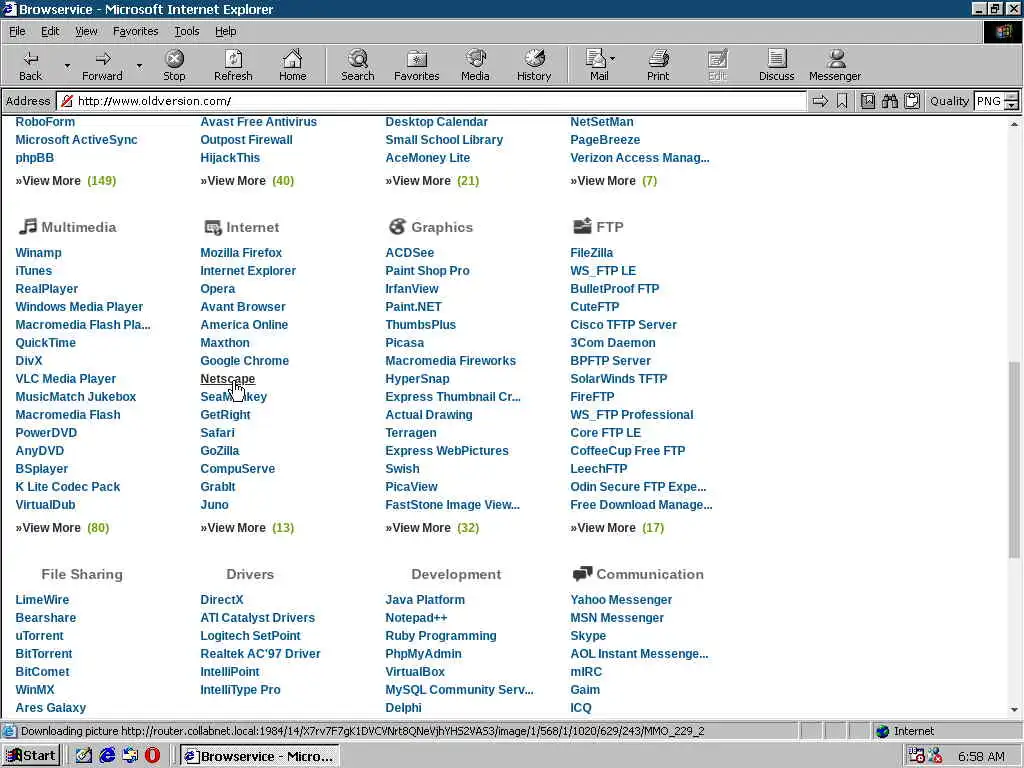Screen dimensions: 1024x768
Task: Click the Browservice taskbar button
Action: 259,756
